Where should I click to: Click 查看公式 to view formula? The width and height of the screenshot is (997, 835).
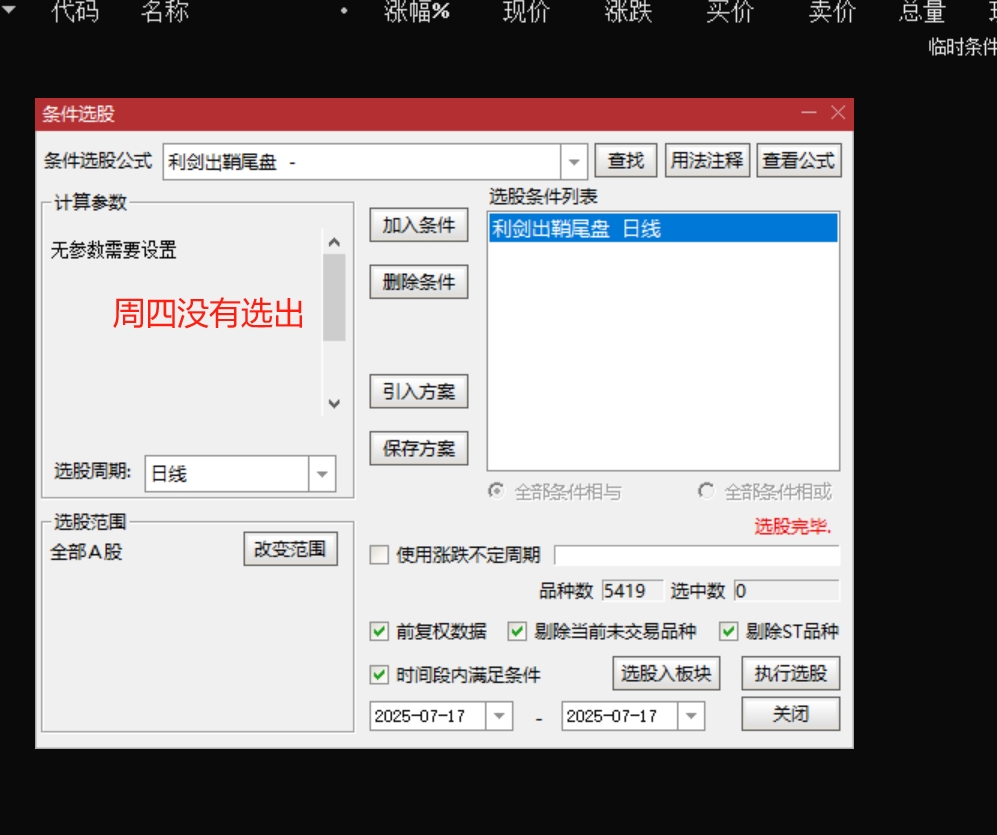pos(799,161)
